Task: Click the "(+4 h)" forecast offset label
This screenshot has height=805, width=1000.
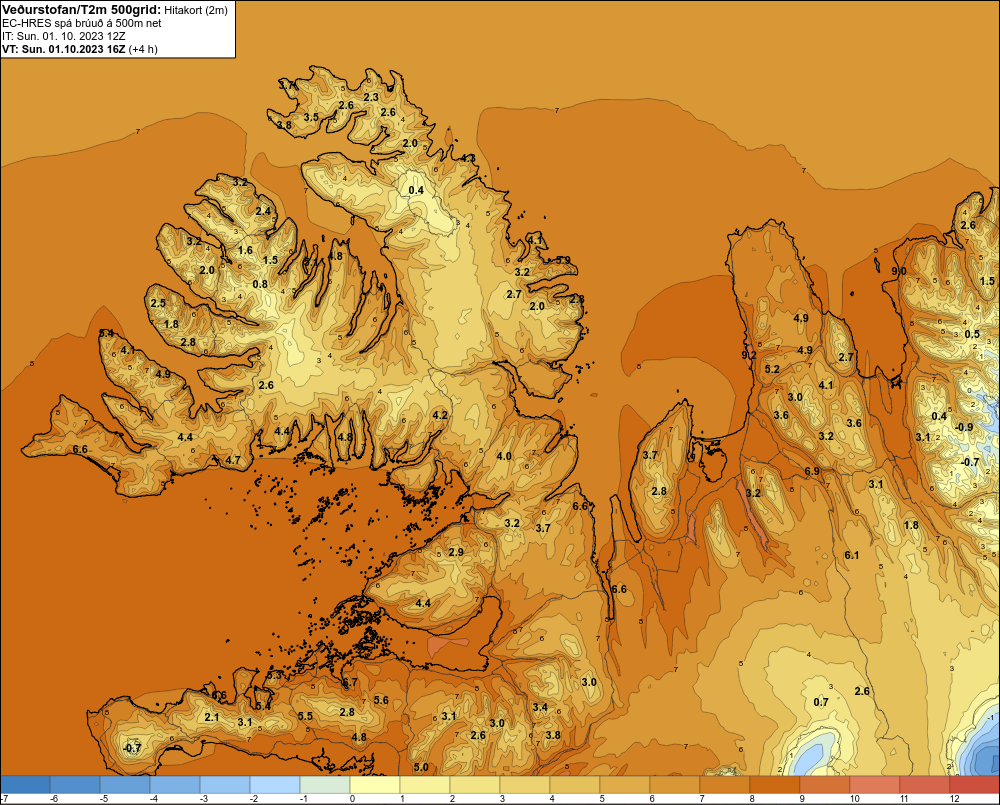Action: tap(143, 49)
